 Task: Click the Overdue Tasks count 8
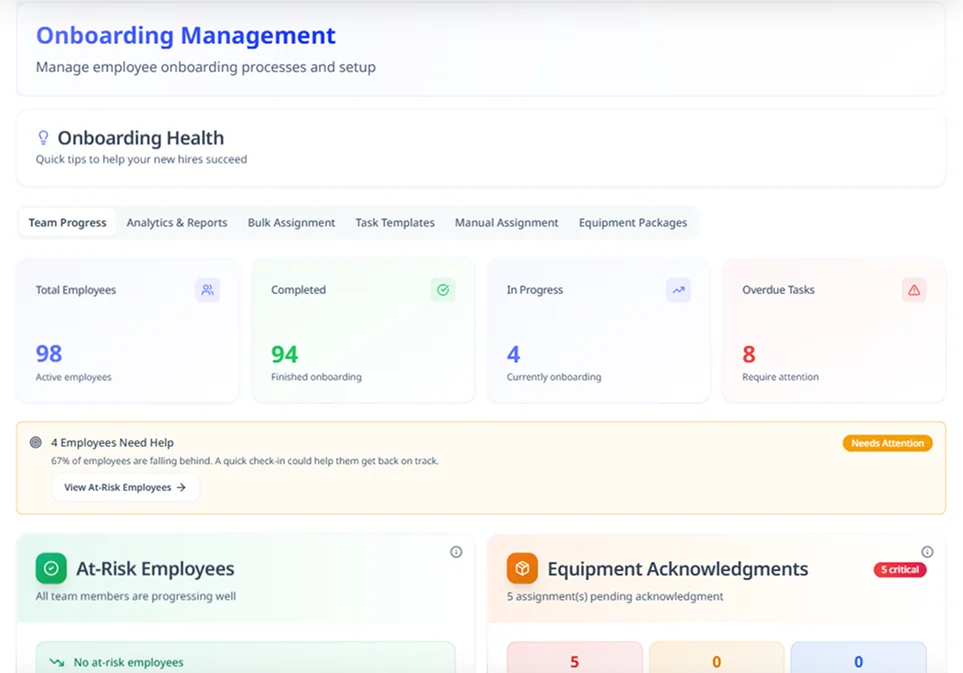pyautogui.click(x=749, y=354)
